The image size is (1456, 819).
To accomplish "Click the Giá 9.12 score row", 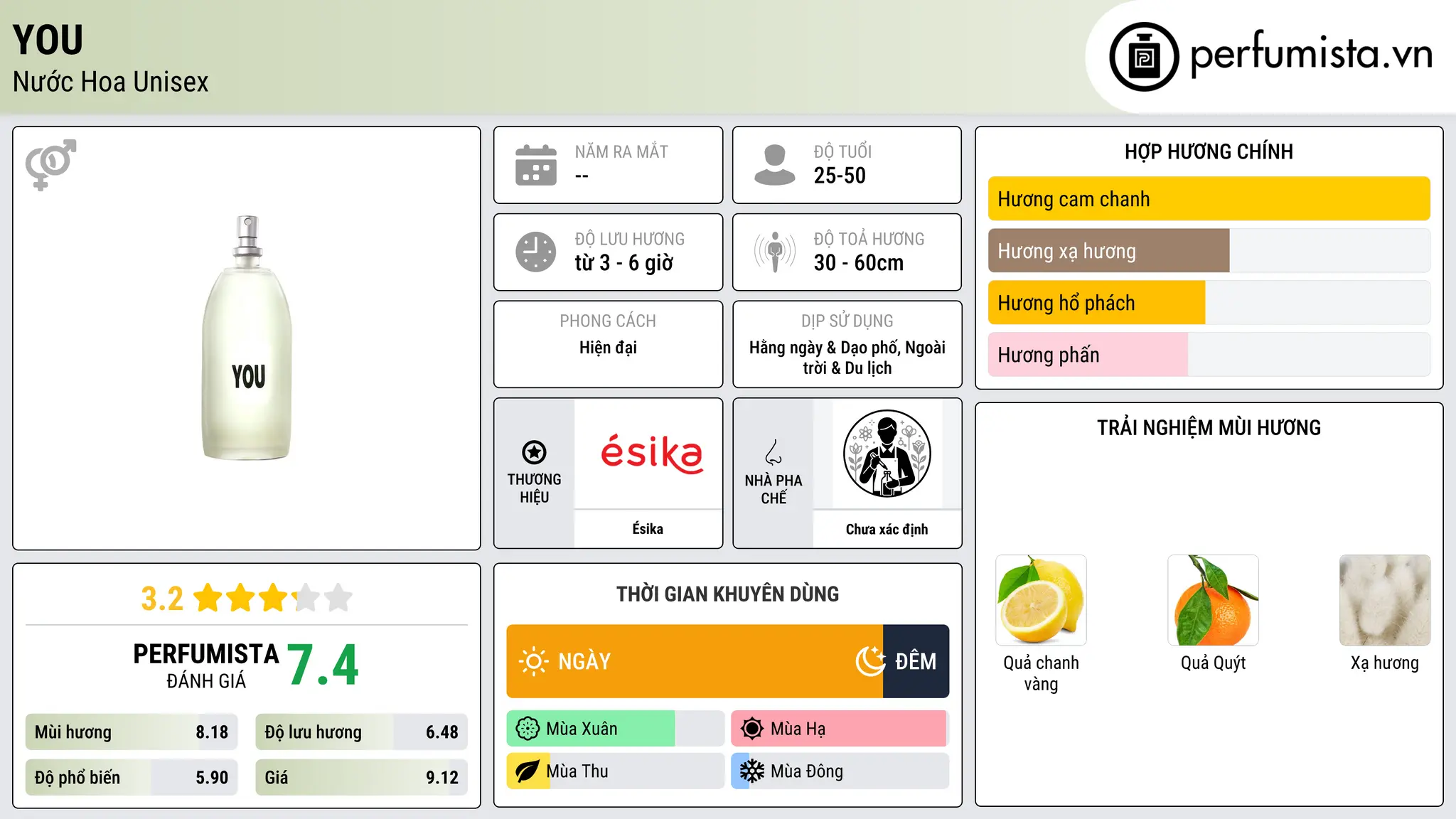I will pos(362,778).
